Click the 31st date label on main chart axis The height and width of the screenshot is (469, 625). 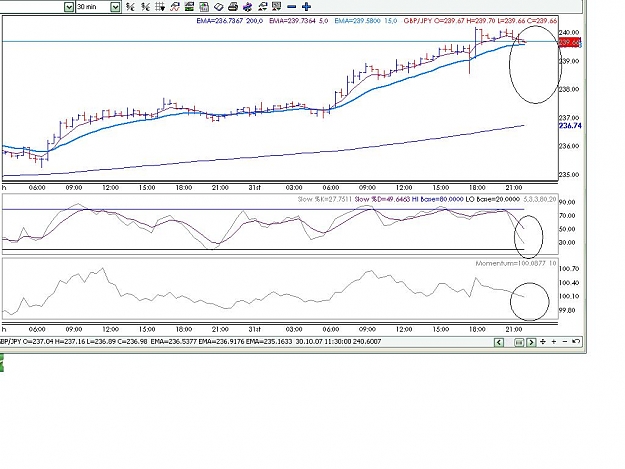coord(255,188)
